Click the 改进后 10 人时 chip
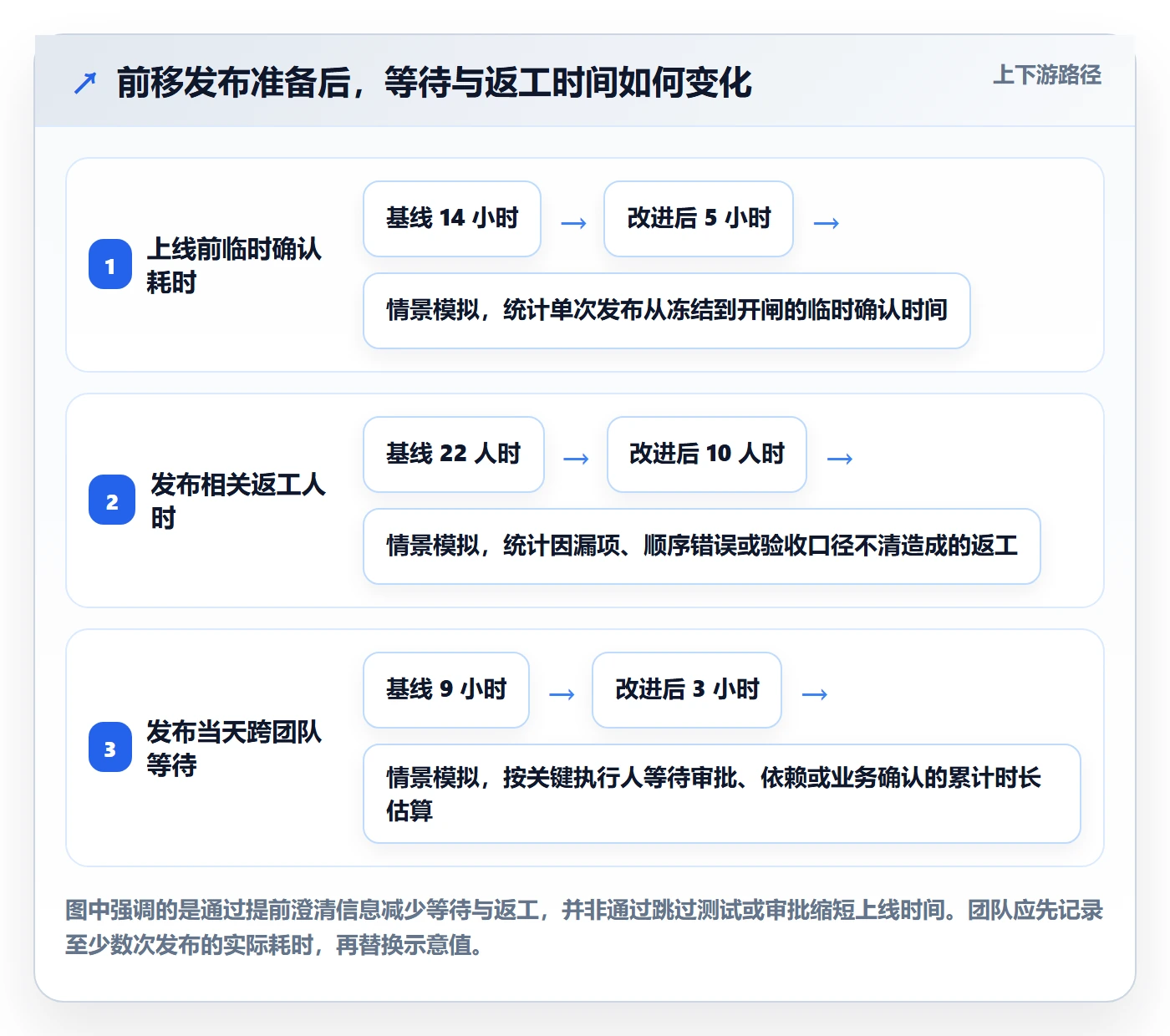 click(x=707, y=455)
